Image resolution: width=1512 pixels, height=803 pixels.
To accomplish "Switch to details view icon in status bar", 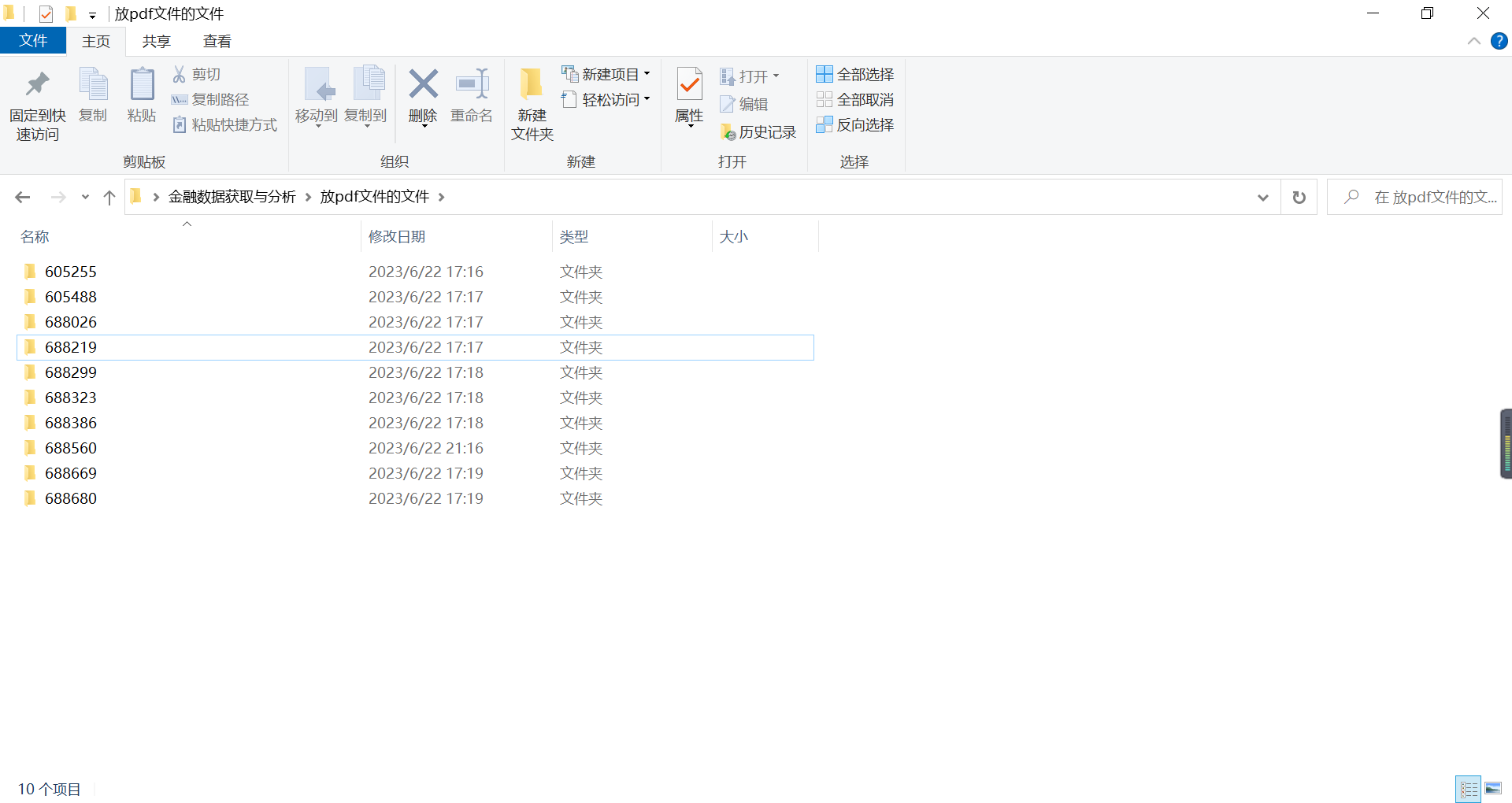I will pos(1469,788).
